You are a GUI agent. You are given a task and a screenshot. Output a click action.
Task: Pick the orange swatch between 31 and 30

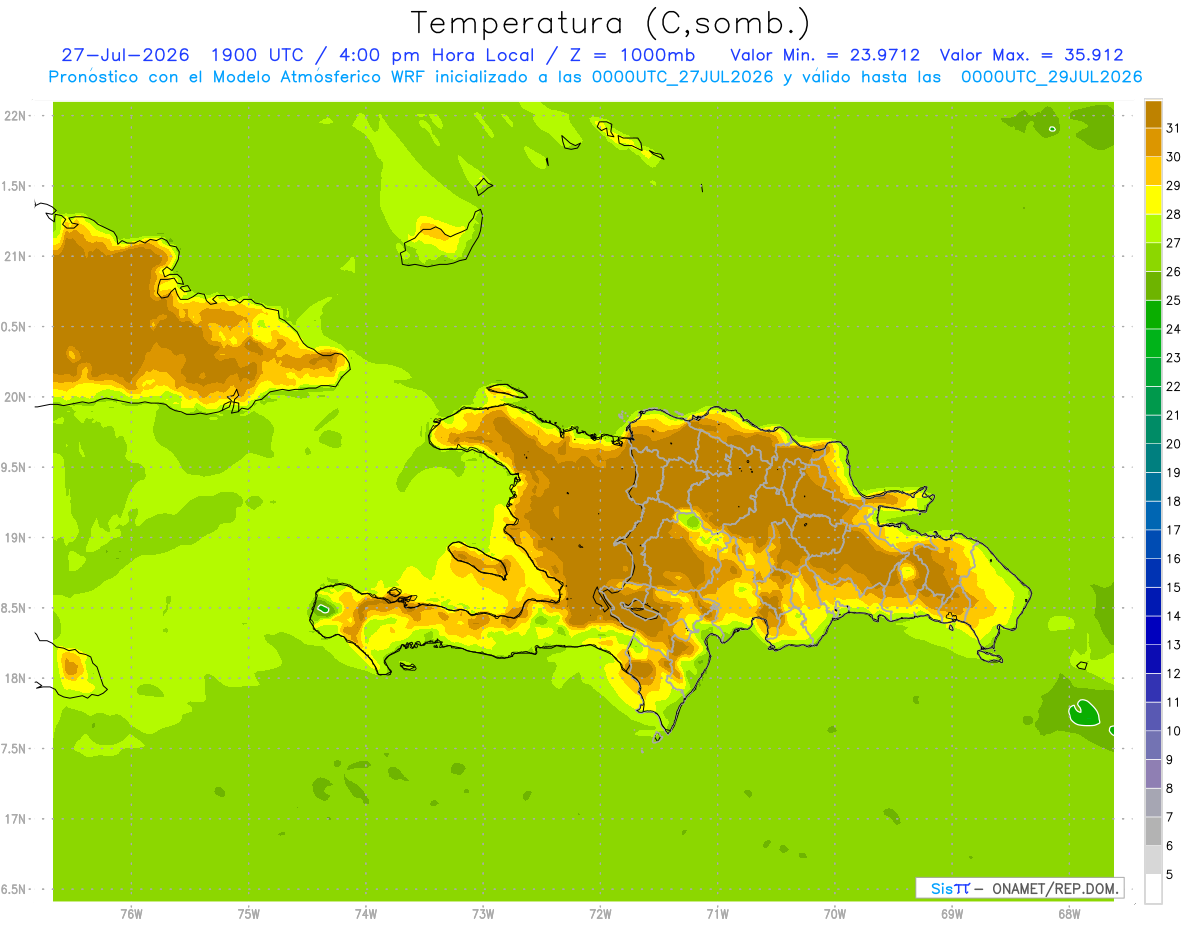coord(1153,142)
